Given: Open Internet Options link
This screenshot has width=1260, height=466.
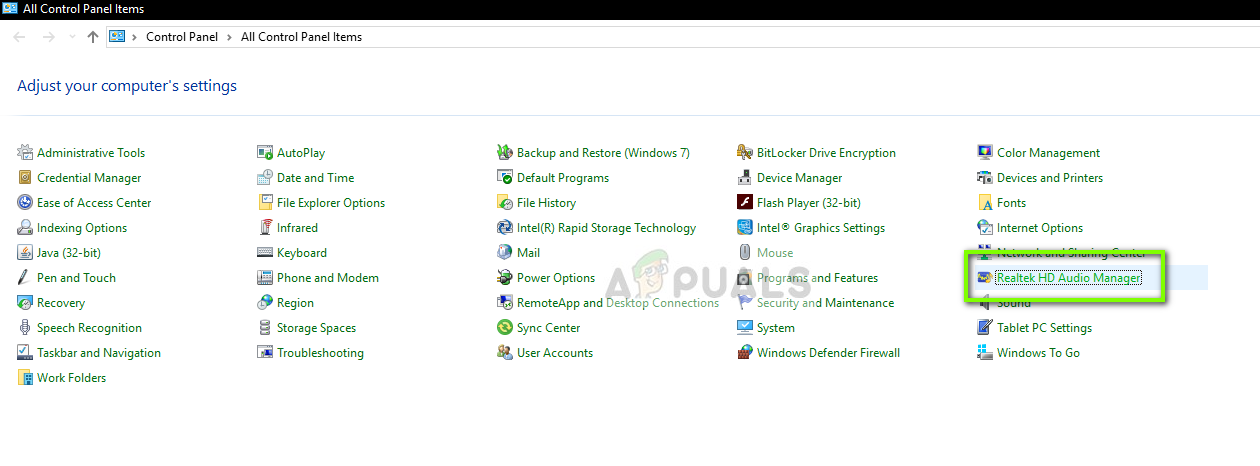Looking at the screenshot, I should click(x=1040, y=227).
